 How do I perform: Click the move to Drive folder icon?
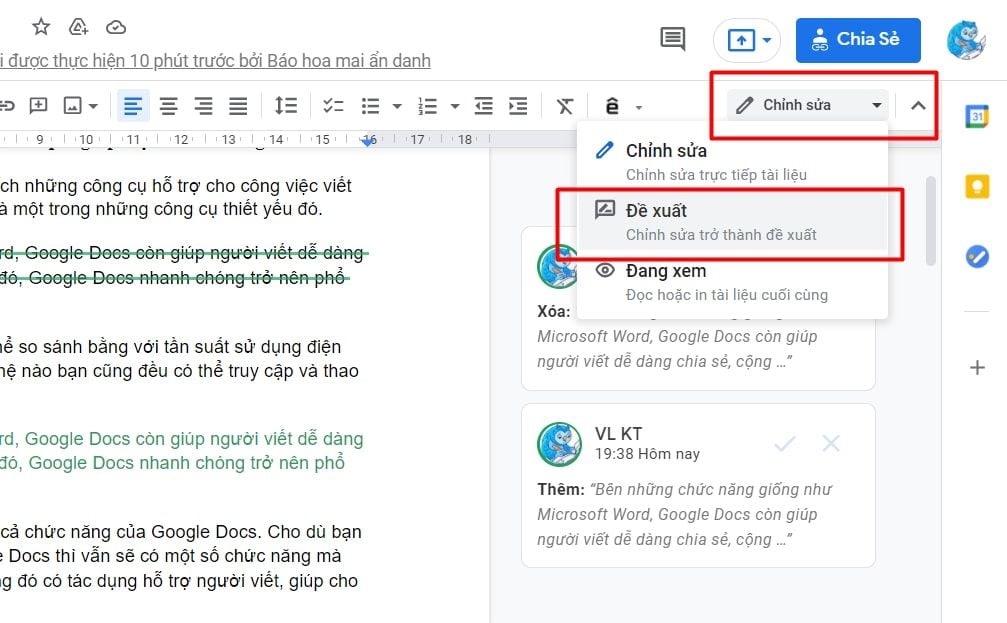[x=78, y=27]
